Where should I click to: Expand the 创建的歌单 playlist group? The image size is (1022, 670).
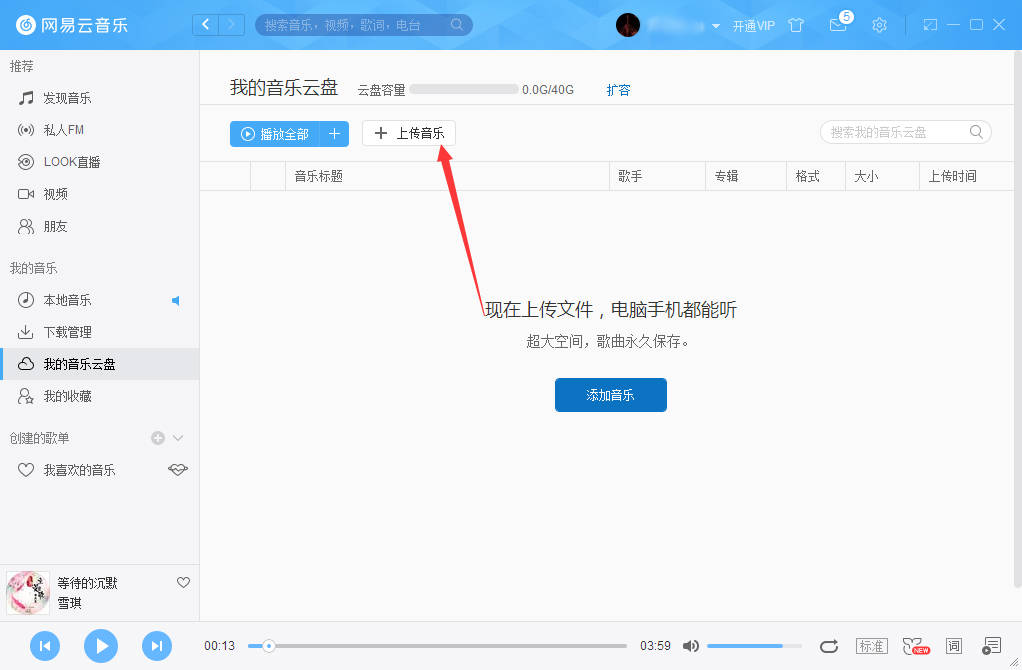click(x=177, y=437)
